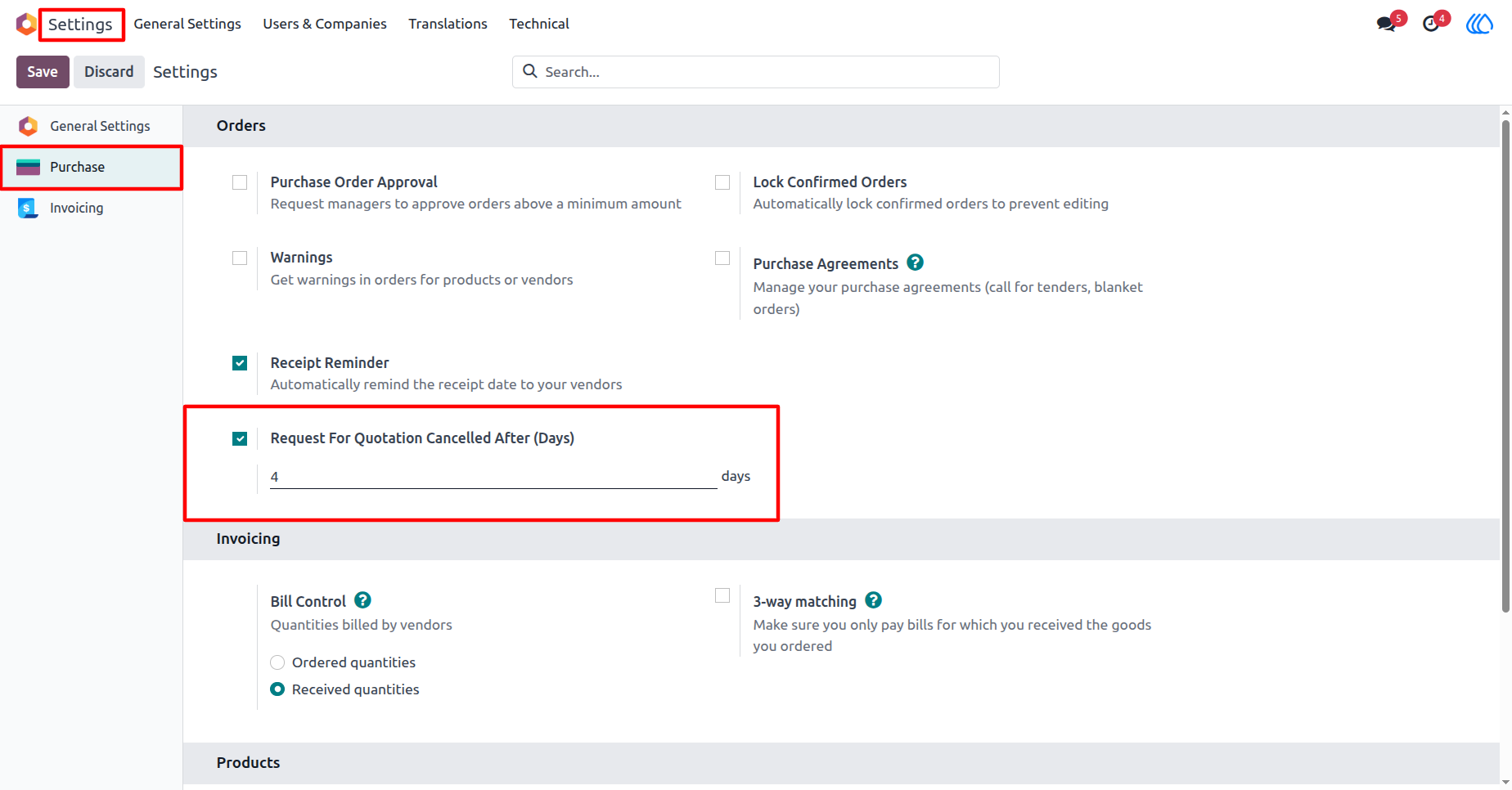Open the Technical menu
This screenshot has height=790, width=1512.
pyautogui.click(x=539, y=24)
